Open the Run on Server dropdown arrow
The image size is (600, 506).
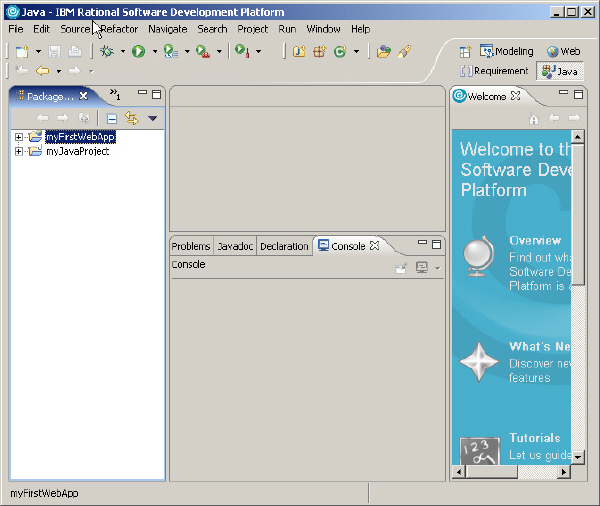219,51
